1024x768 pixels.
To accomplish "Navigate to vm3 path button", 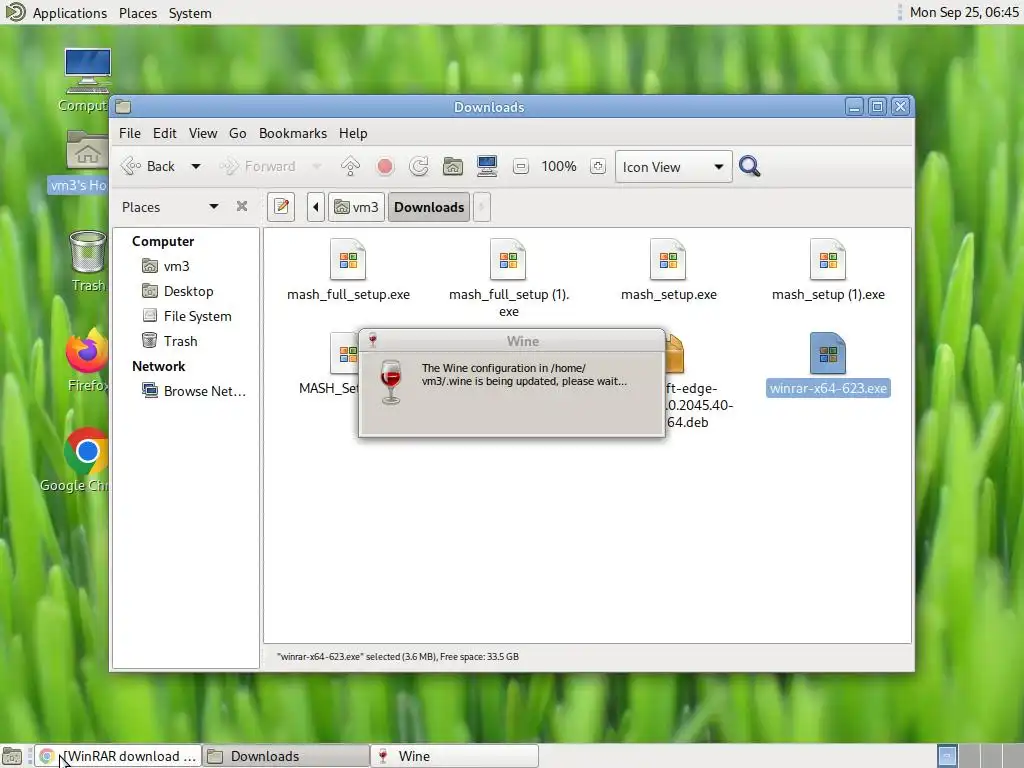I will [357, 207].
